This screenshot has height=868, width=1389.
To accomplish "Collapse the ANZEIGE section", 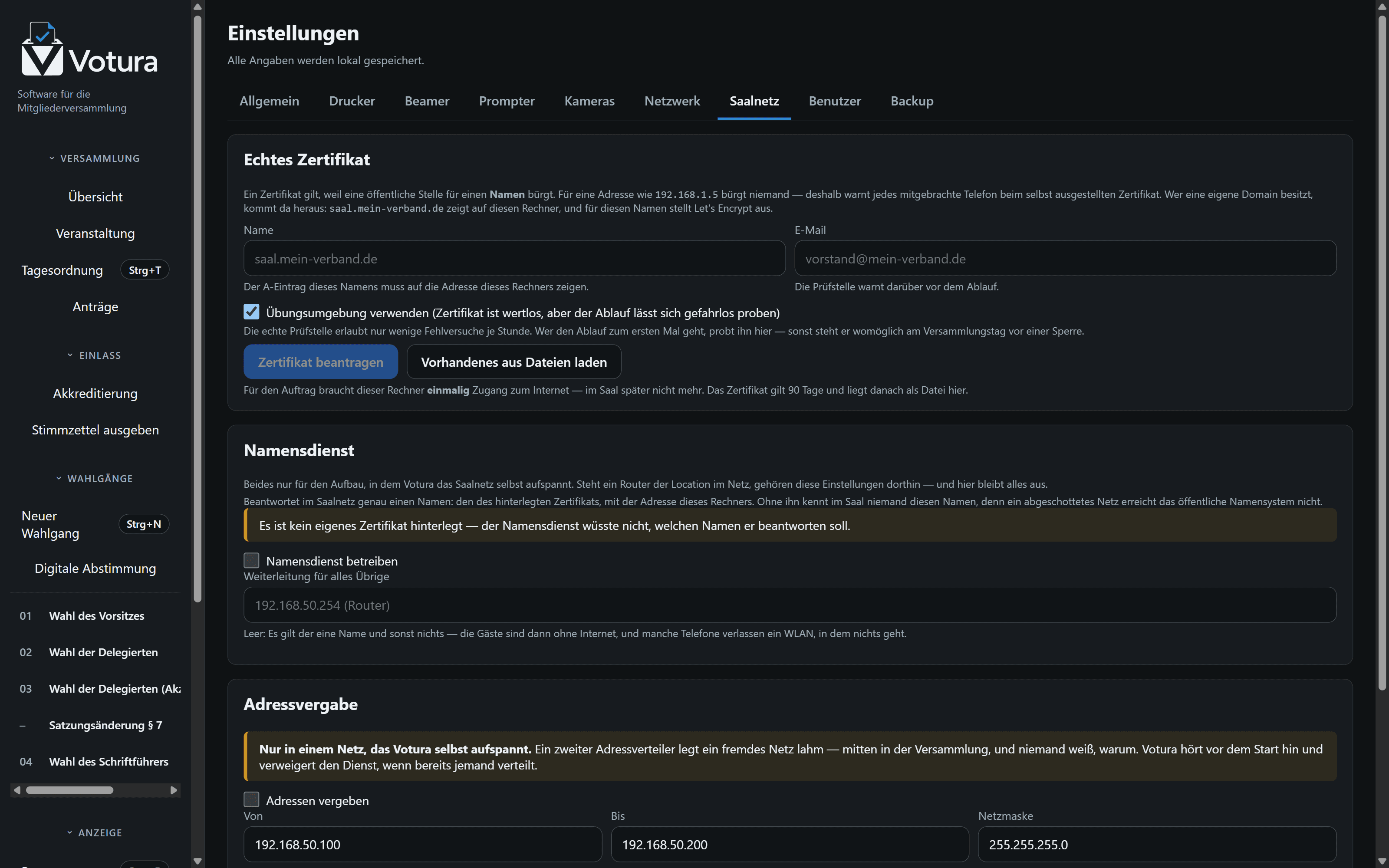I will [x=95, y=832].
